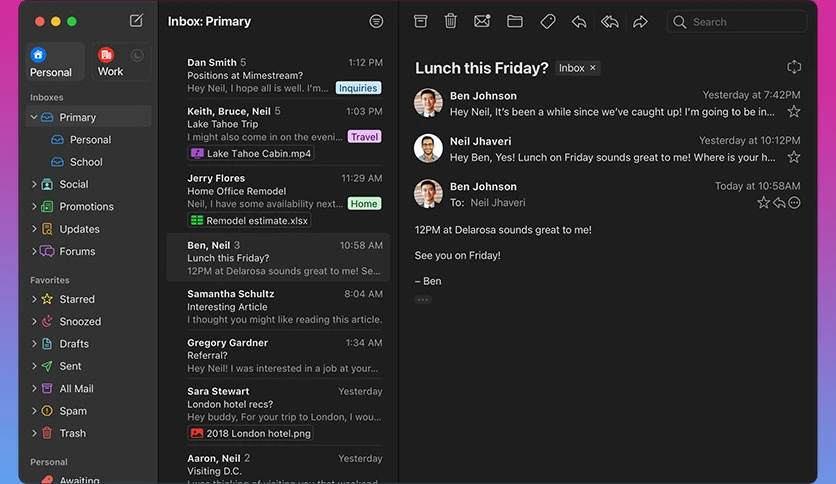The height and width of the screenshot is (484, 836).
Task: Focus the Search field
Action: [737, 22]
